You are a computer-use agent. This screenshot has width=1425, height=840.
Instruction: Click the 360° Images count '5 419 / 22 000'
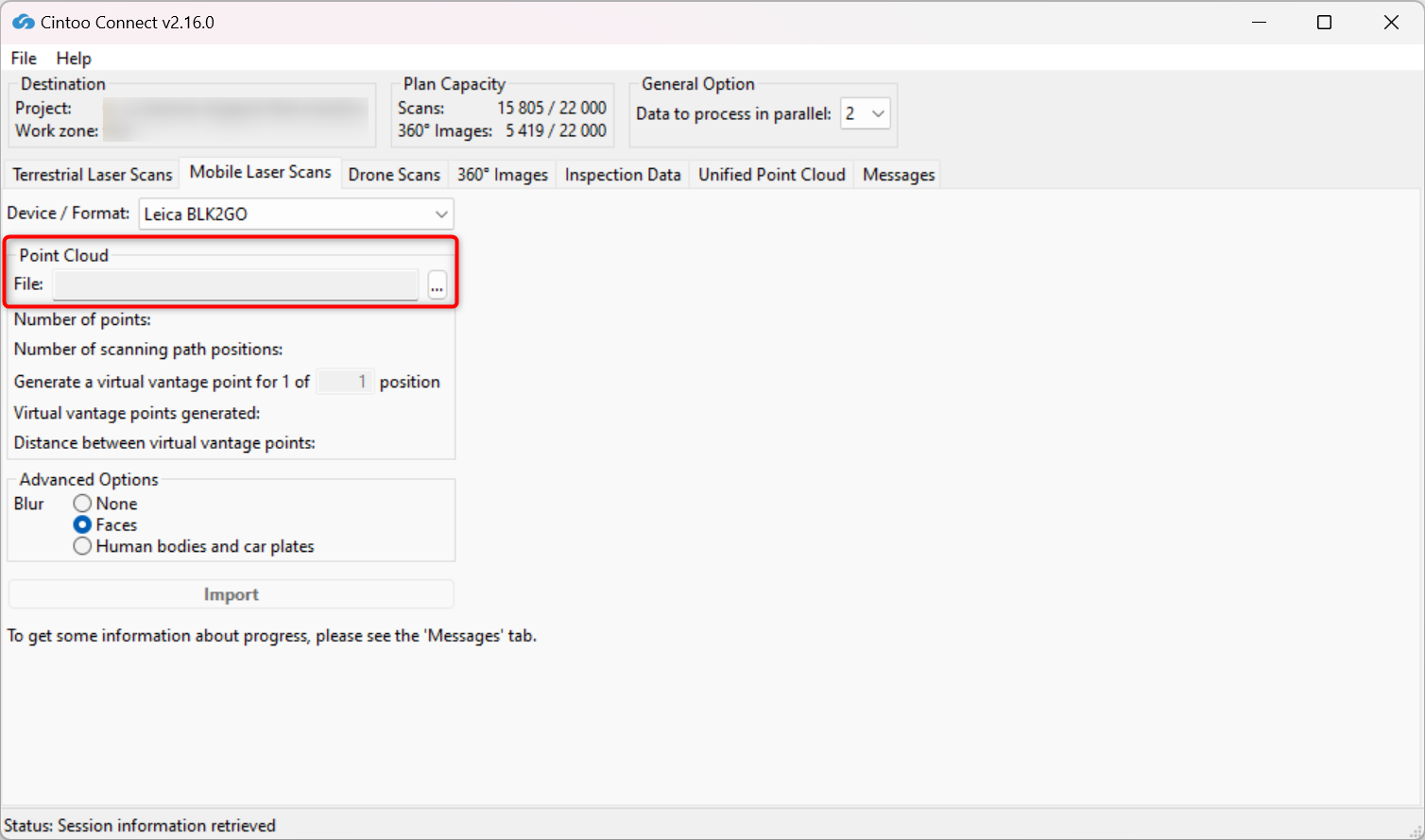(556, 130)
